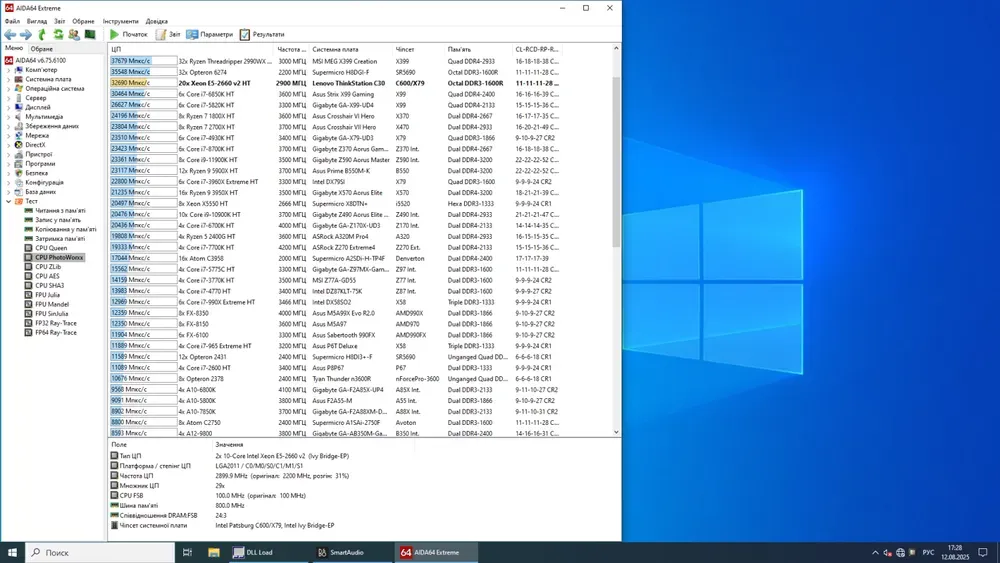
Task: Select the CPU Queen benchmark
Action: click(50, 248)
